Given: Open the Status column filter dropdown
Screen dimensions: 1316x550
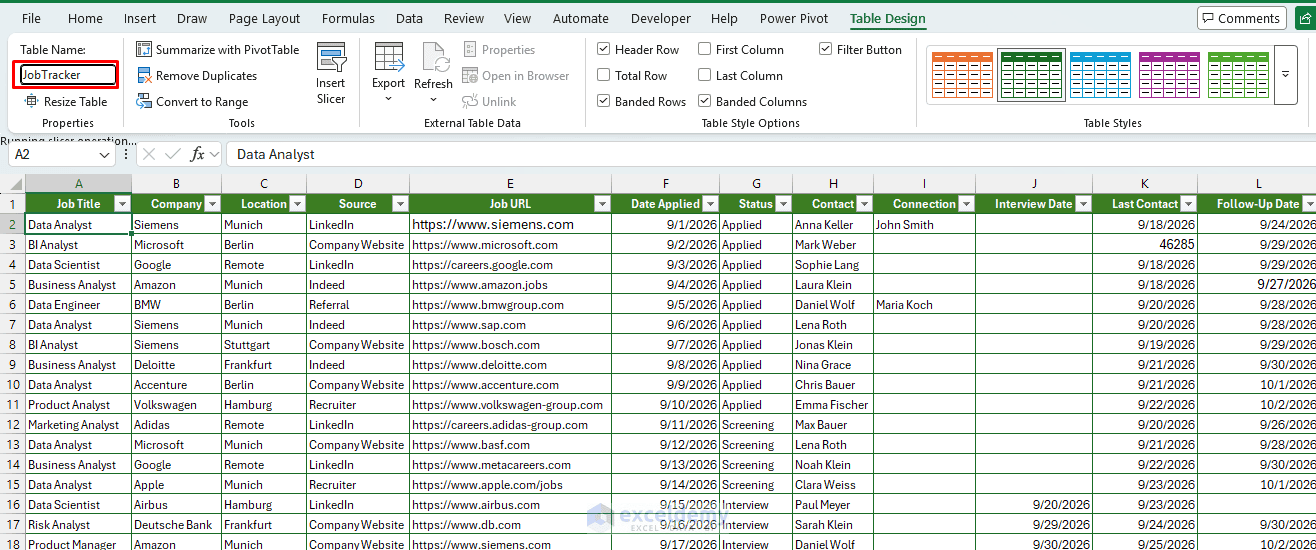Looking at the screenshot, I should click(x=783, y=204).
